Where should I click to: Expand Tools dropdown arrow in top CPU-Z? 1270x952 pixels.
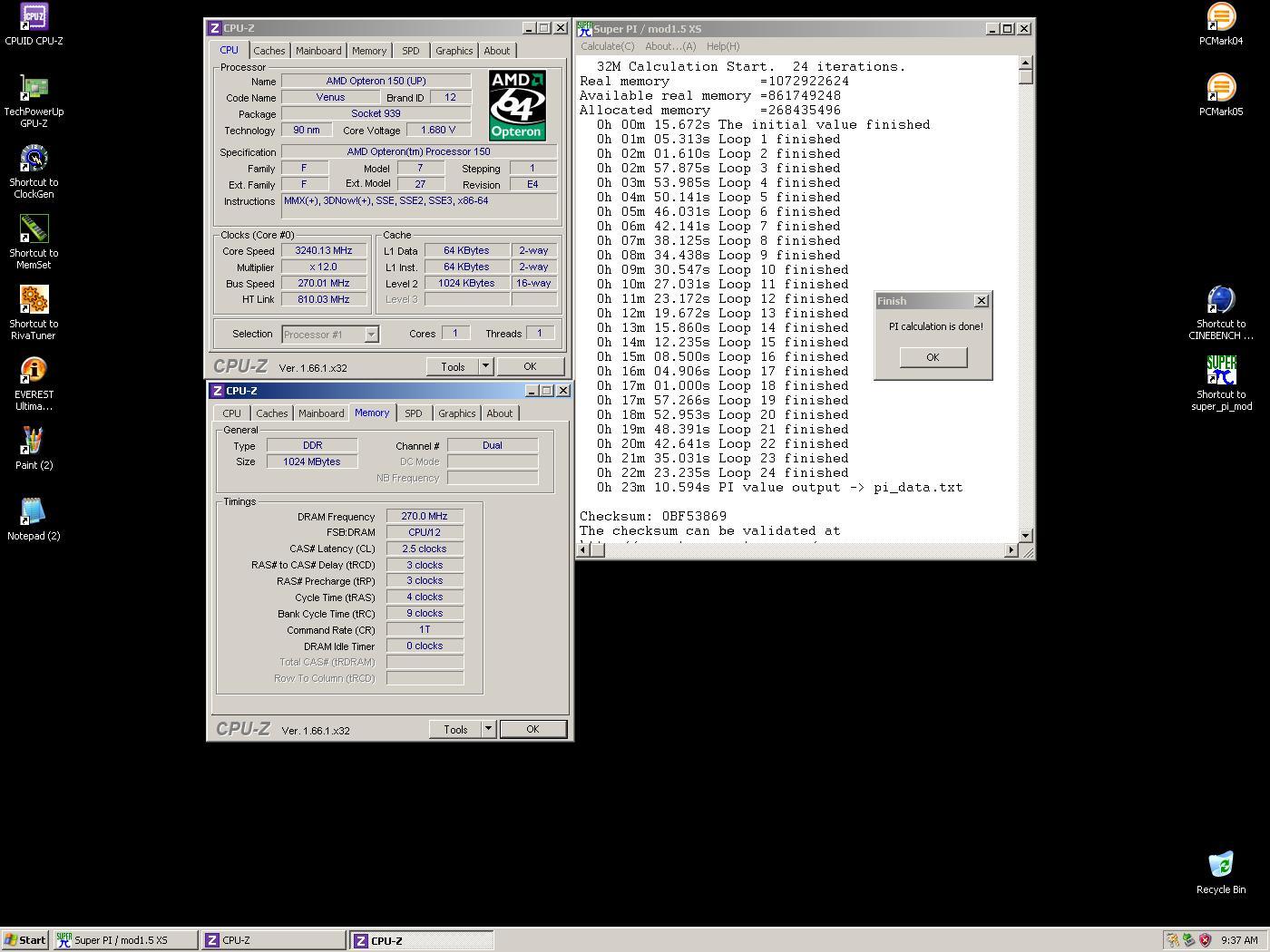[485, 366]
